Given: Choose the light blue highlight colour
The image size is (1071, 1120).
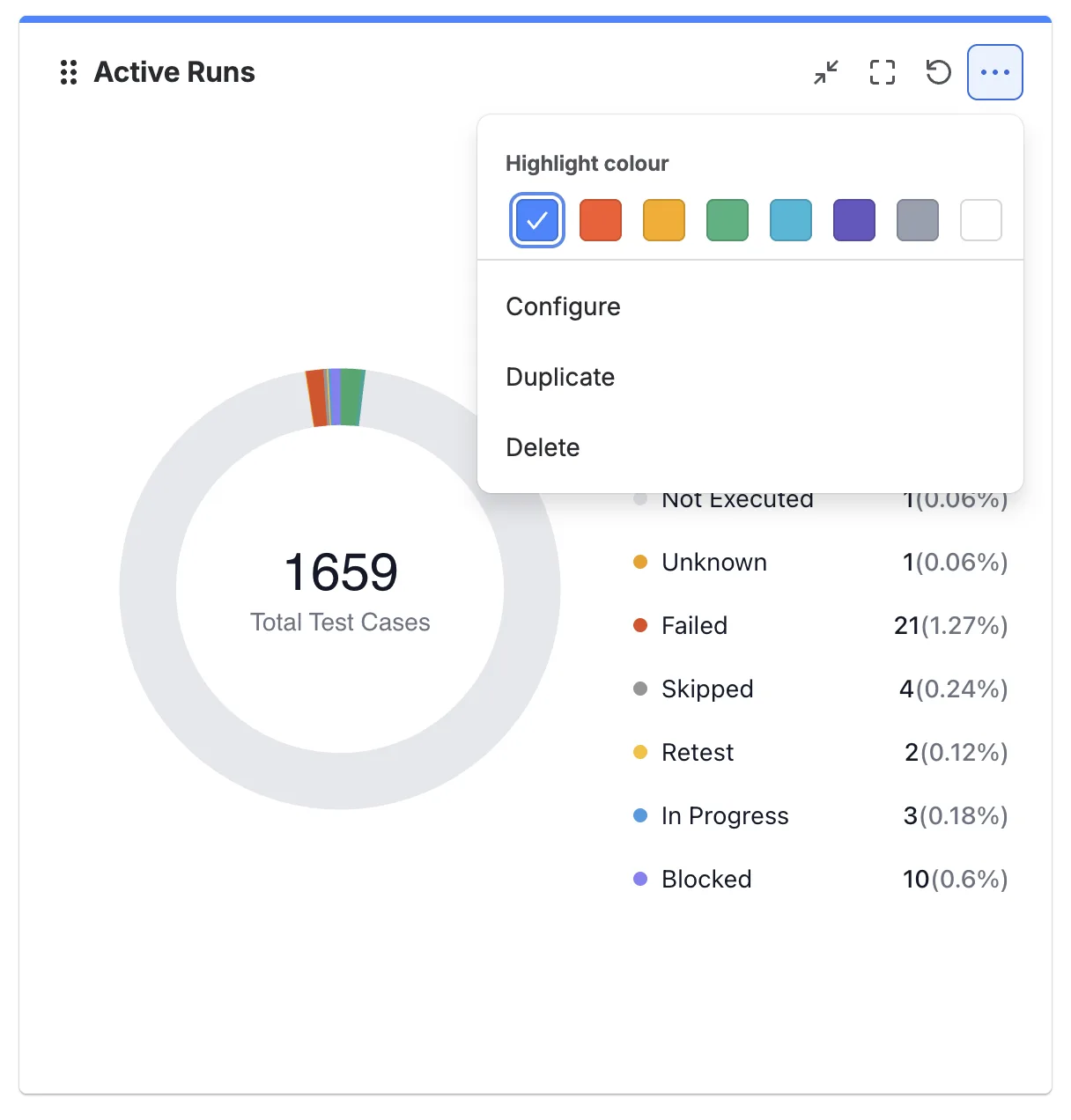Looking at the screenshot, I should point(791,220).
